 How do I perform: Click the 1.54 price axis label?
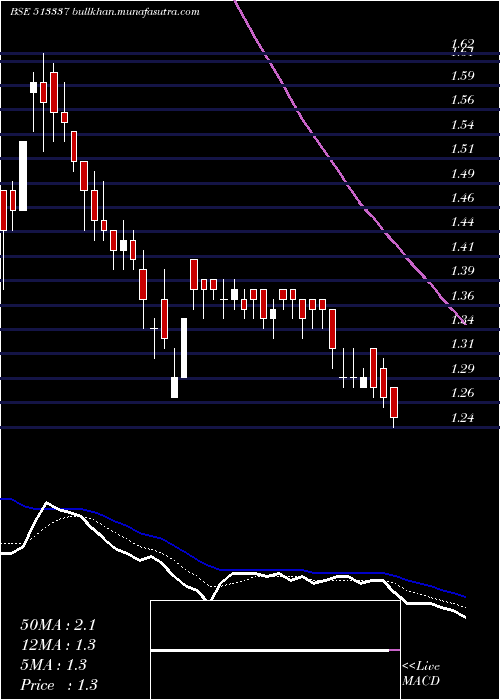point(462,124)
